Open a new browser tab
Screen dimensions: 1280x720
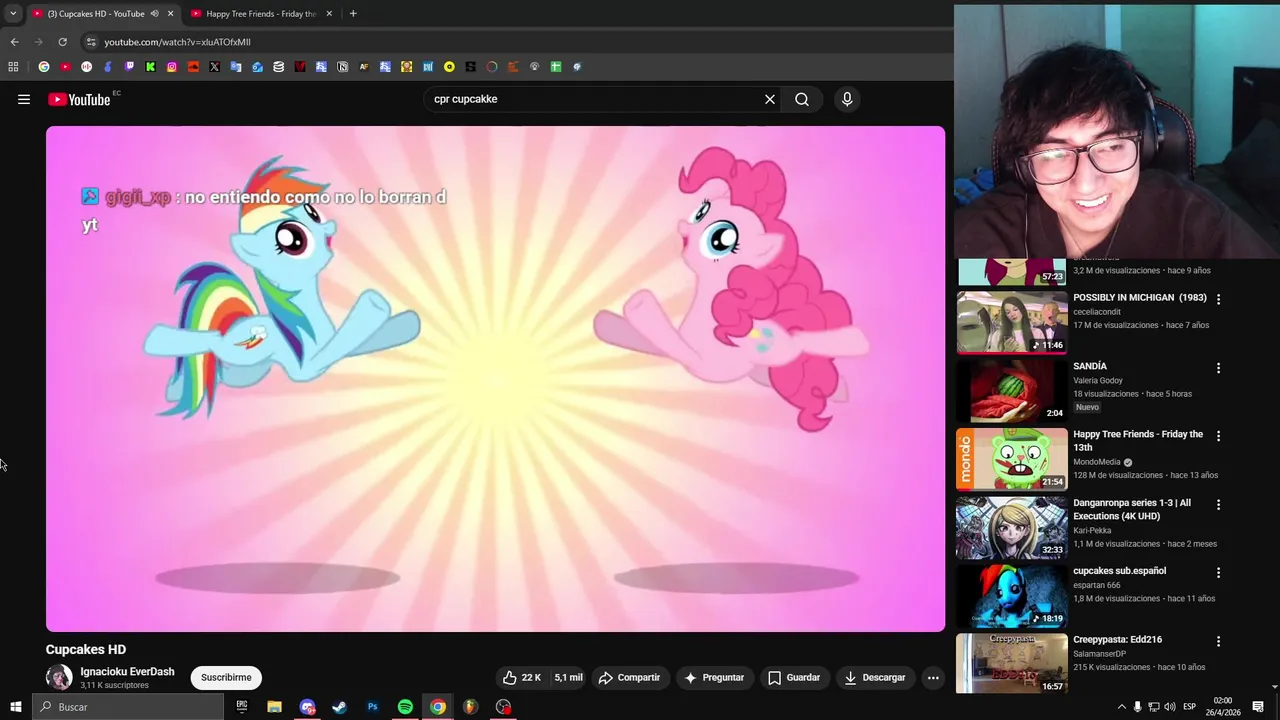(x=353, y=14)
